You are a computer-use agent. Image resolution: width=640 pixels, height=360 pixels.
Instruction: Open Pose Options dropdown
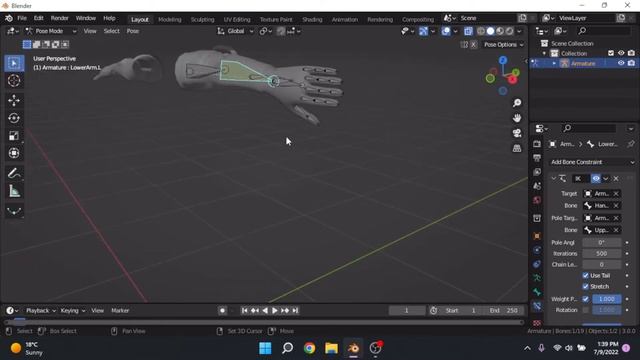[503, 44]
